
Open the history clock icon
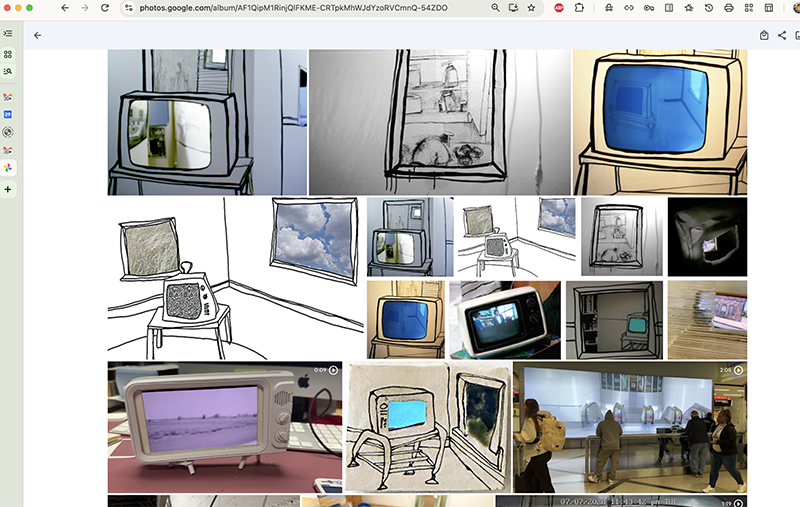[x=709, y=8]
